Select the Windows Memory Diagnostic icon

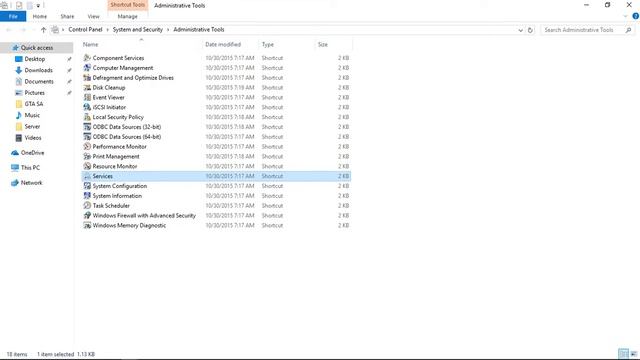point(87,225)
